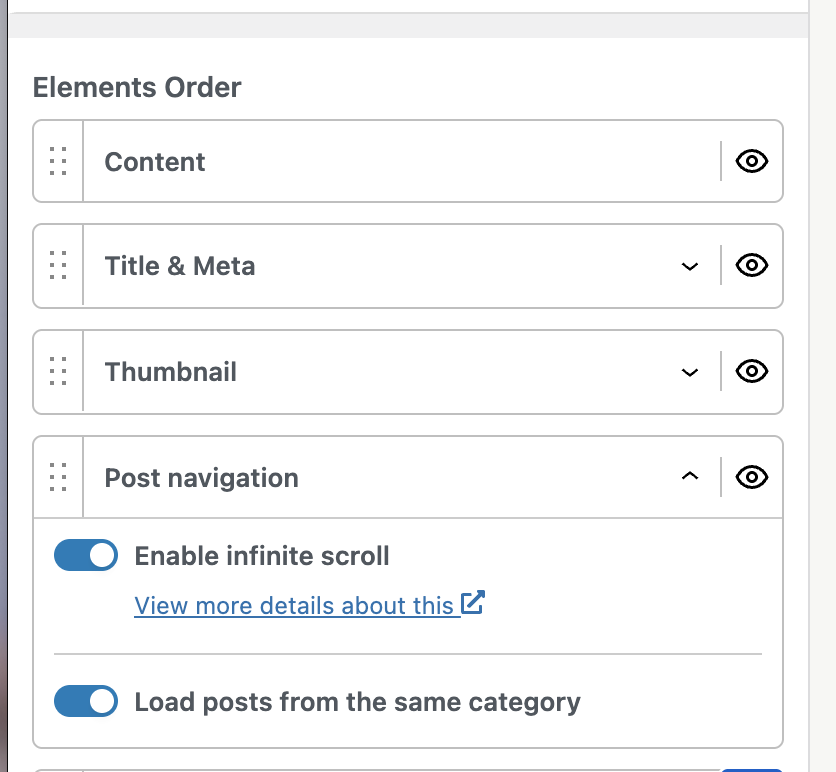836x772 pixels.
Task: Click the Post navigation drag handle
Action: click(58, 478)
